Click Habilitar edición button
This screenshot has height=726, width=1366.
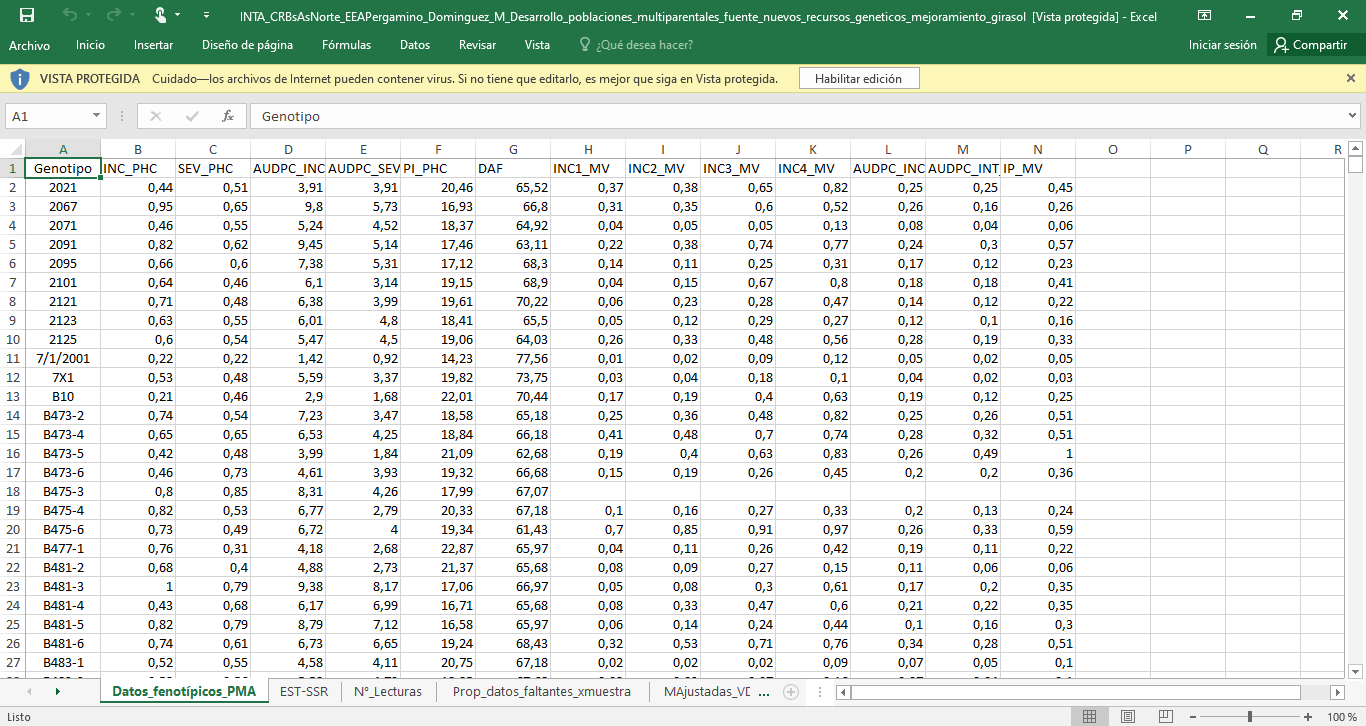pos(858,79)
